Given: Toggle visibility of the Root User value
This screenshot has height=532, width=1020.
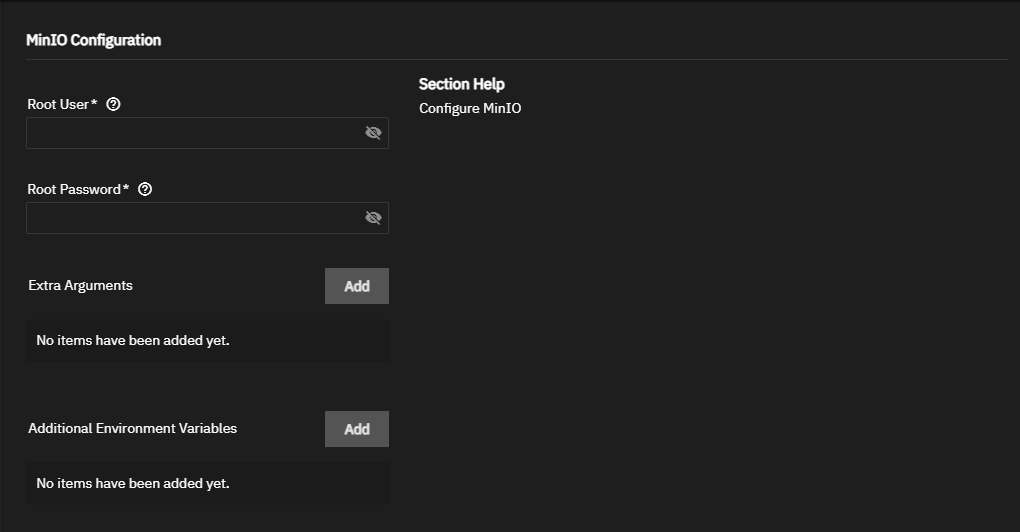Looking at the screenshot, I should 373,133.
